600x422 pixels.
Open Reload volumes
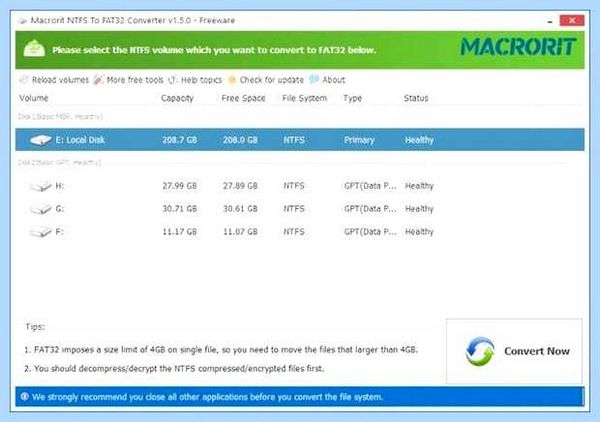tap(54, 80)
